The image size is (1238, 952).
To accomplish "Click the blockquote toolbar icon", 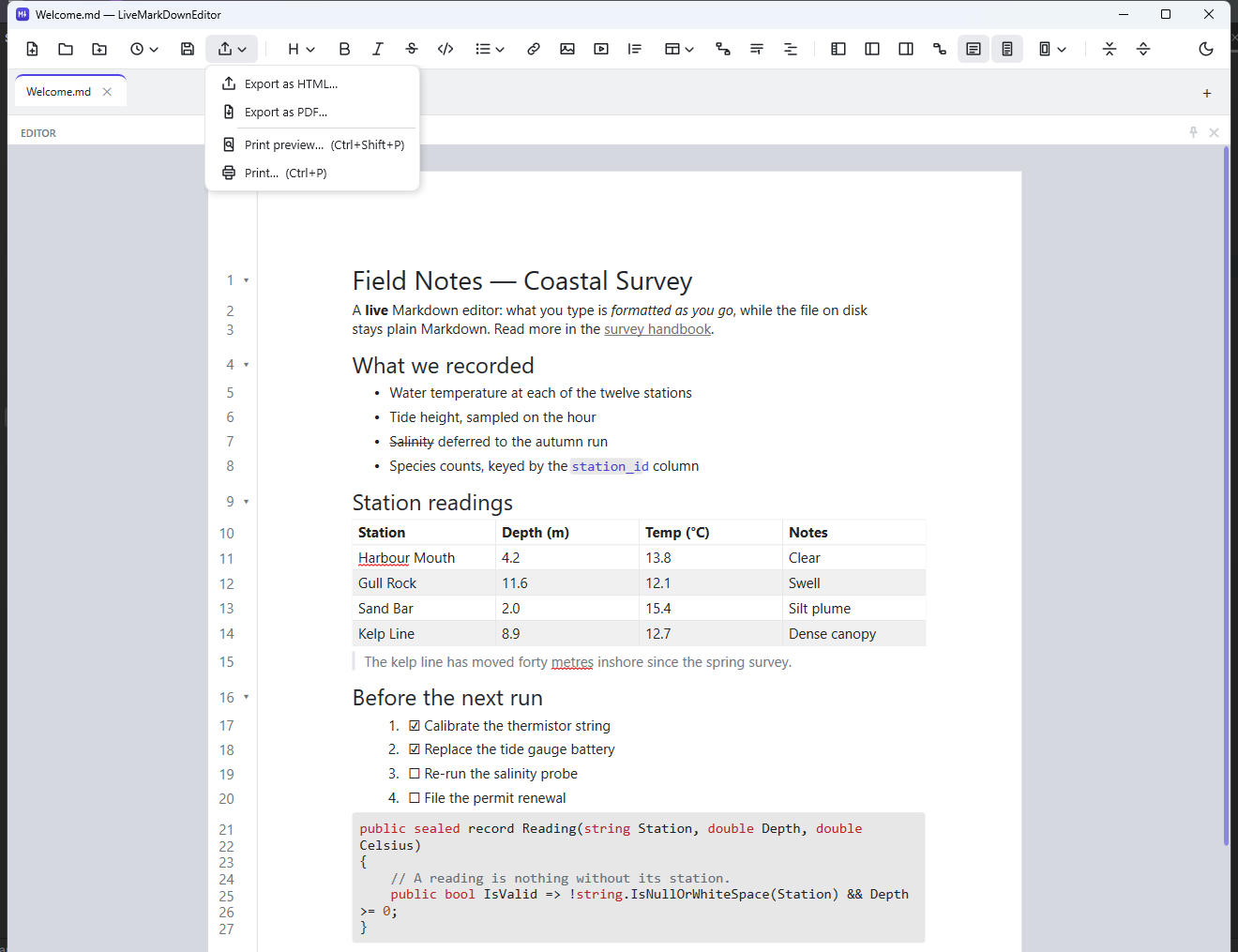I will (635, 49).
